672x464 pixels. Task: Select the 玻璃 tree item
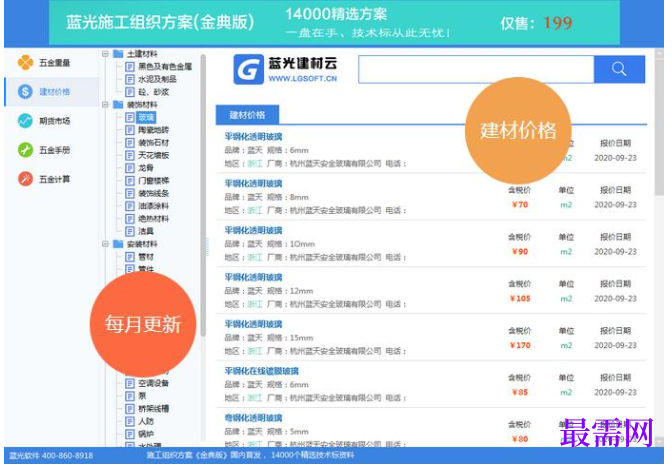pos(146,117)
